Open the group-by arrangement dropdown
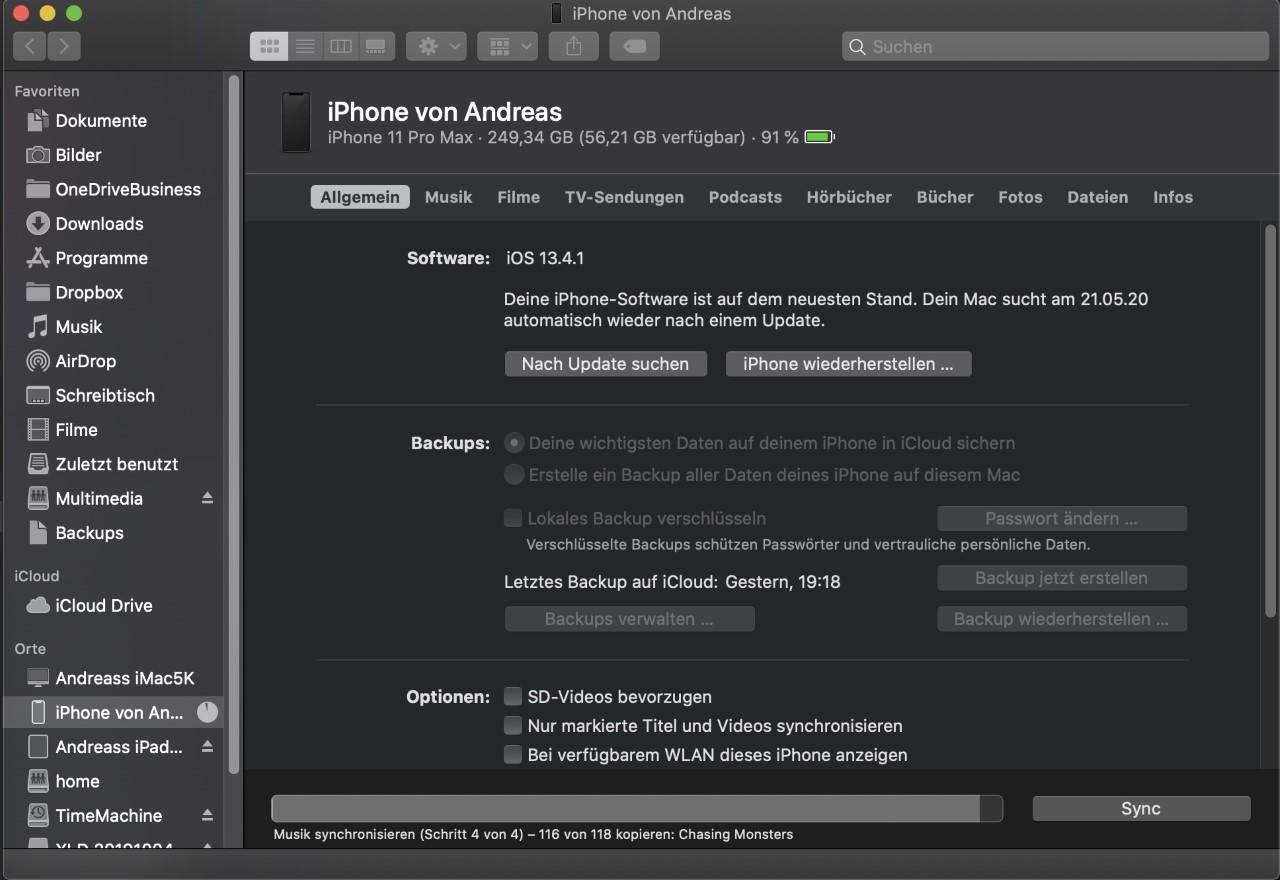This screenshot has width=1280, height=880. 507,46
